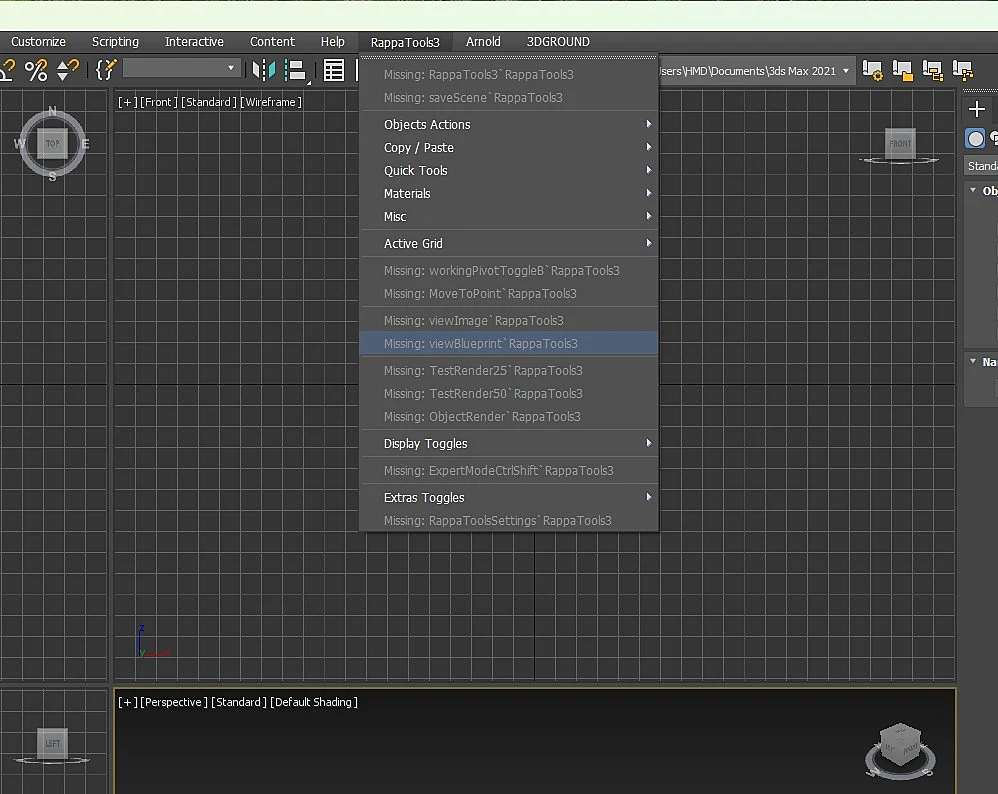Open the Arnold menu

tap(483, 41)
